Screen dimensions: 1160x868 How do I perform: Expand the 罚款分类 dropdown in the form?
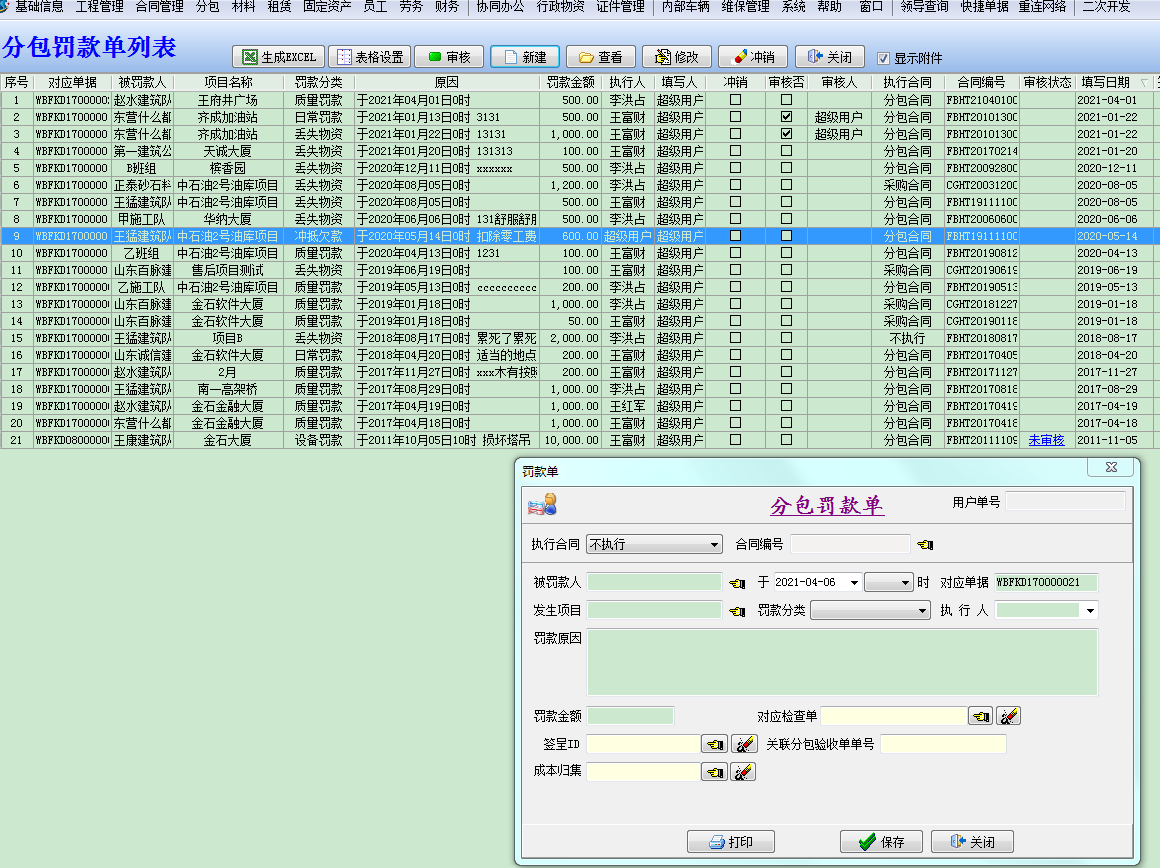(x=923, y=610)
